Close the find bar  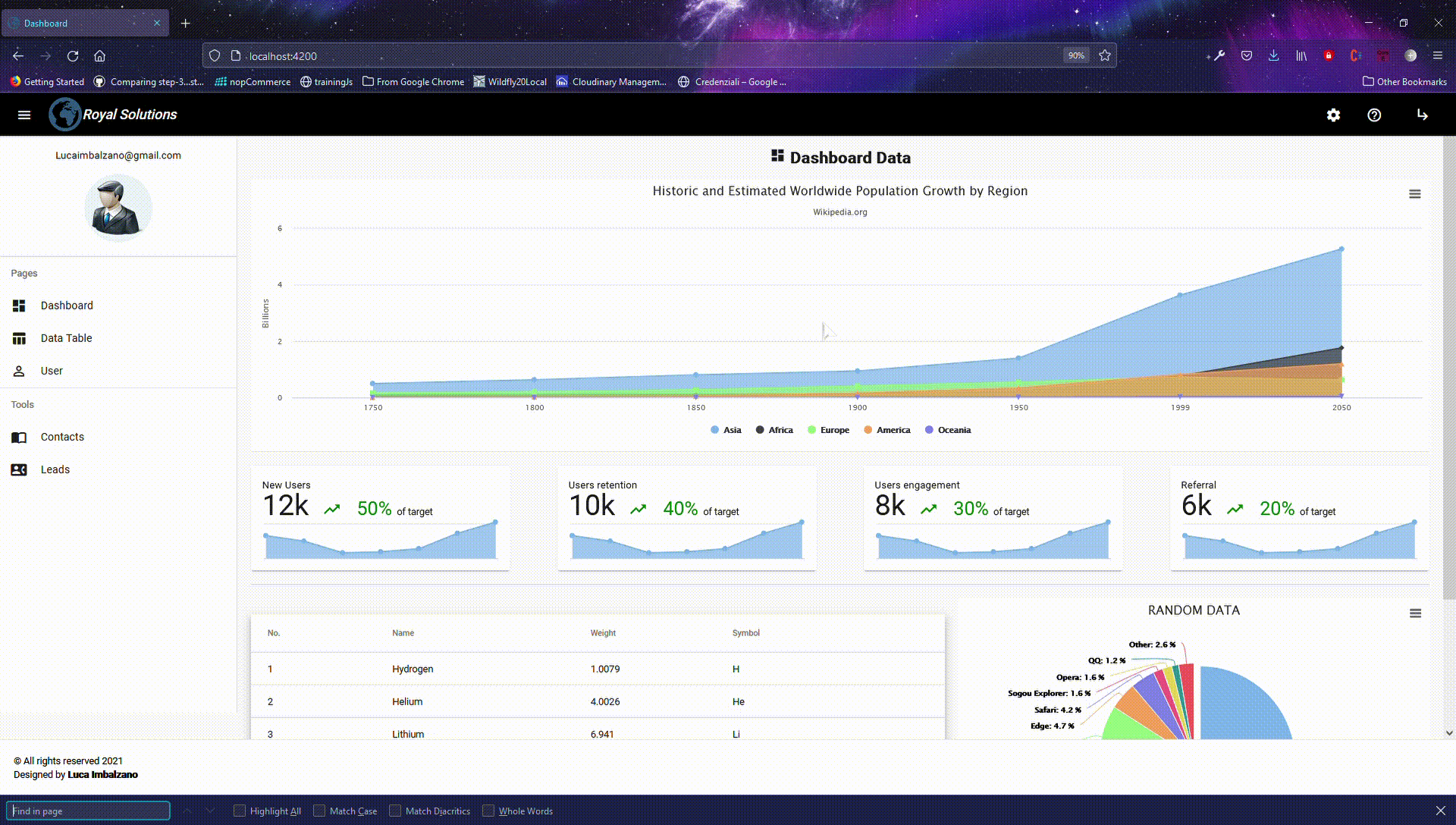click(1441, 811)
